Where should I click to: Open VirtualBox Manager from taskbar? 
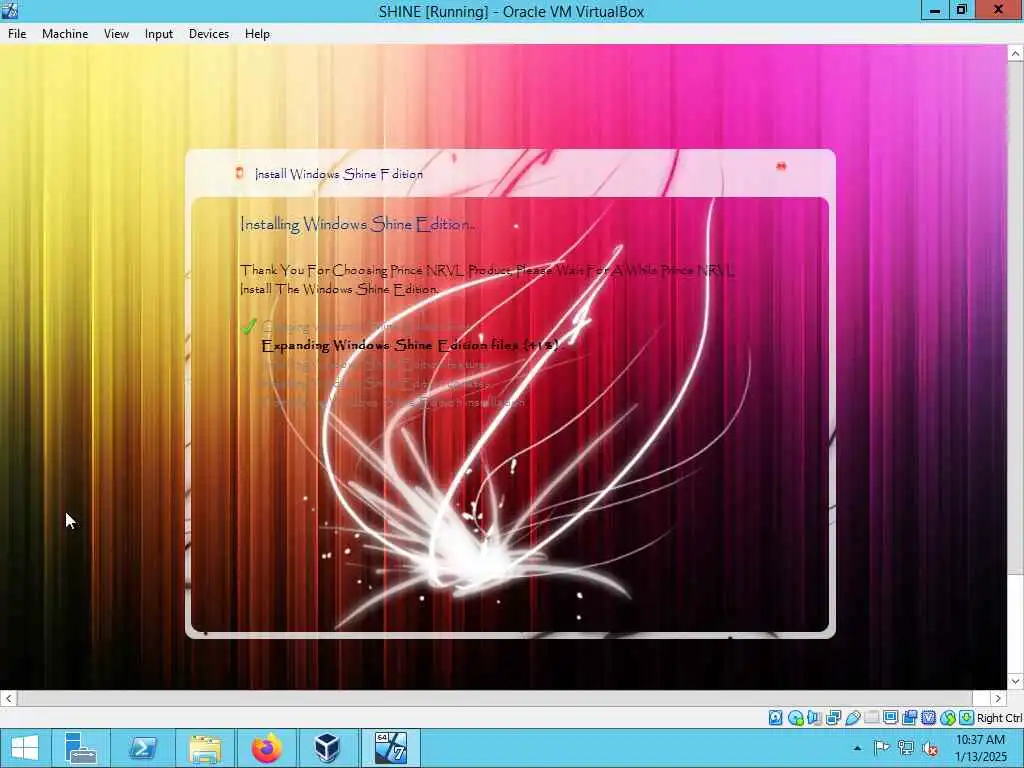327,748
